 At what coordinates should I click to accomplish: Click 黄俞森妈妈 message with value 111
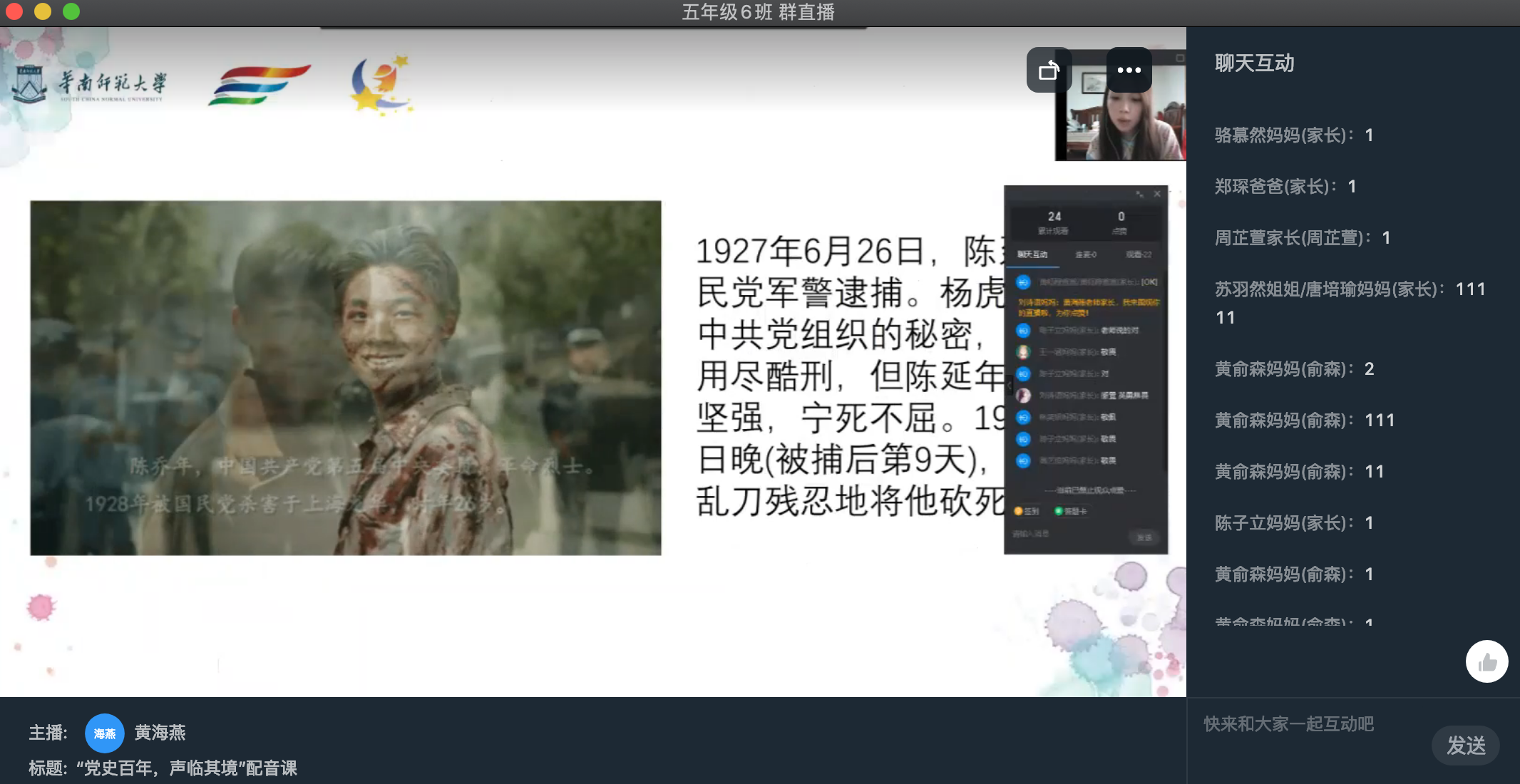point(1305,421)
